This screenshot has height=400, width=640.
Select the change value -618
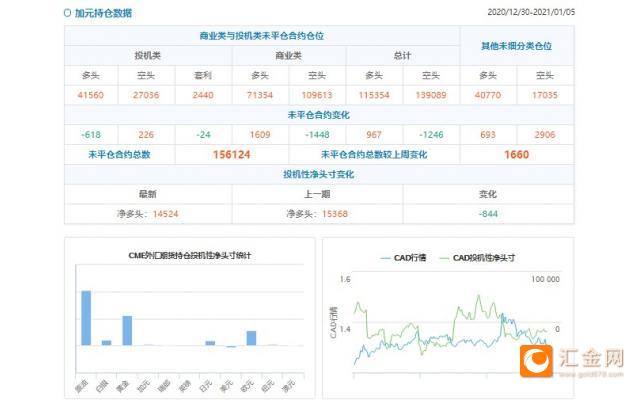coord(91,135)
